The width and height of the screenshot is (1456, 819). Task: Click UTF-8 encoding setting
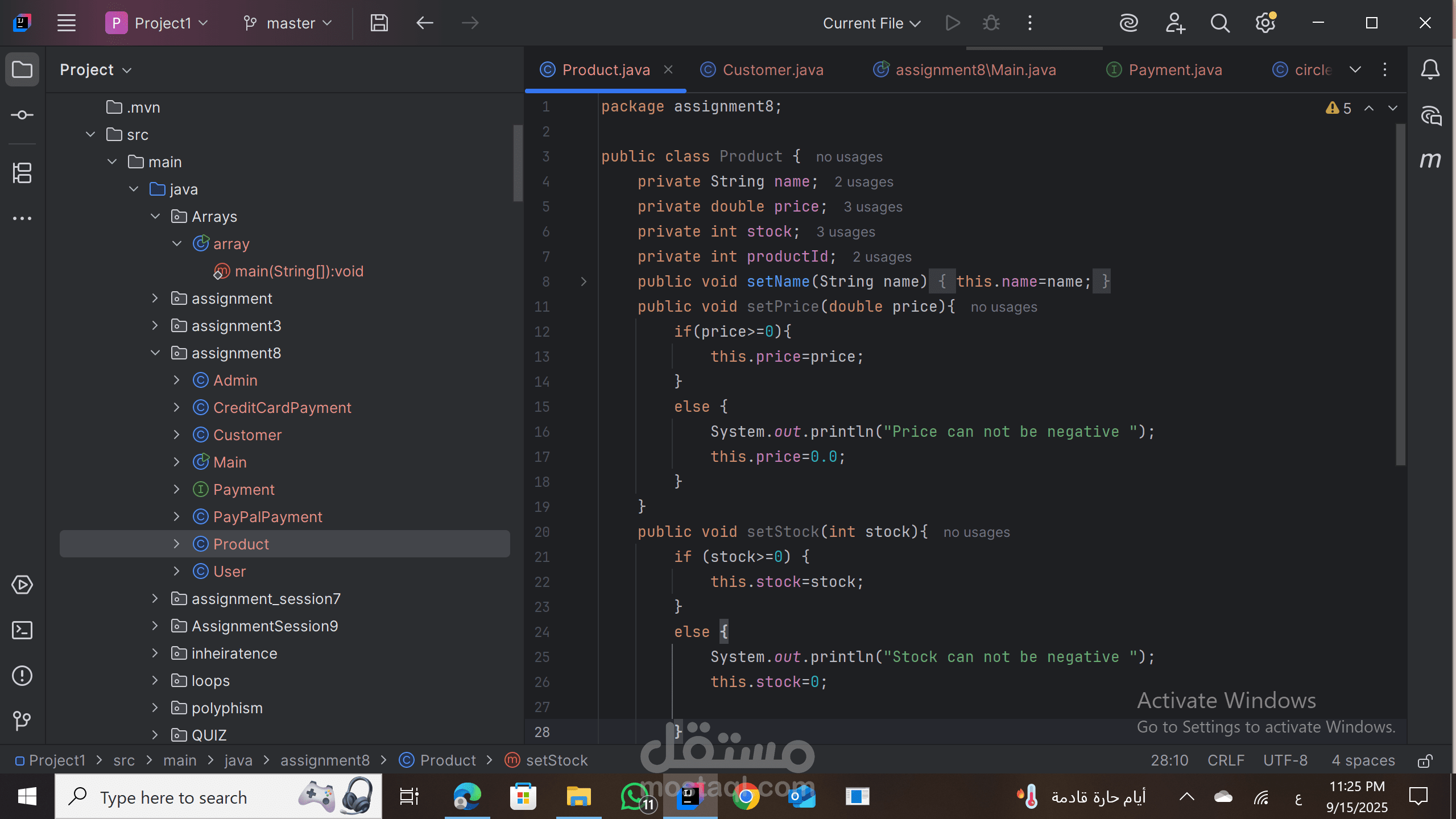[1285, 761]
